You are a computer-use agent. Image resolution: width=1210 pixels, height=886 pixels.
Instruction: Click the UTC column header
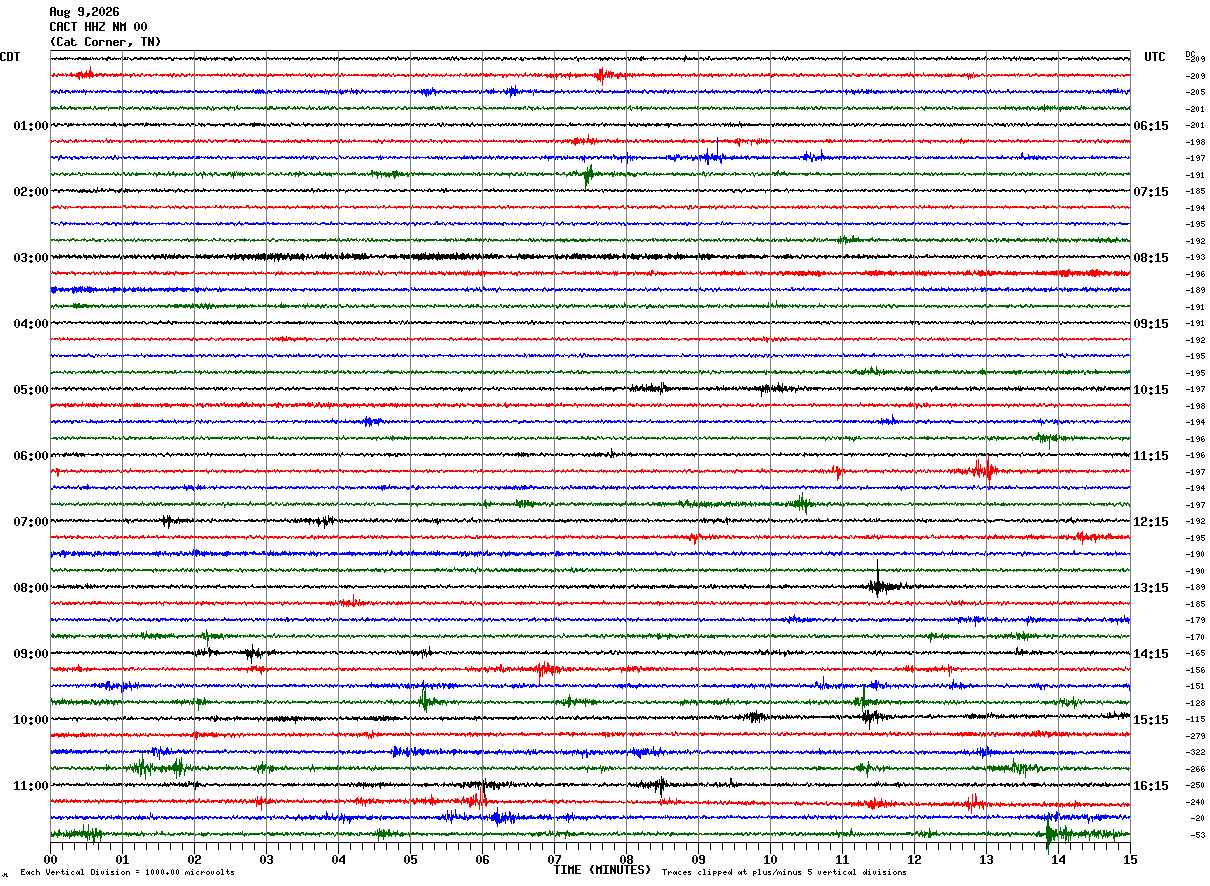click(x=1155, y=57)
